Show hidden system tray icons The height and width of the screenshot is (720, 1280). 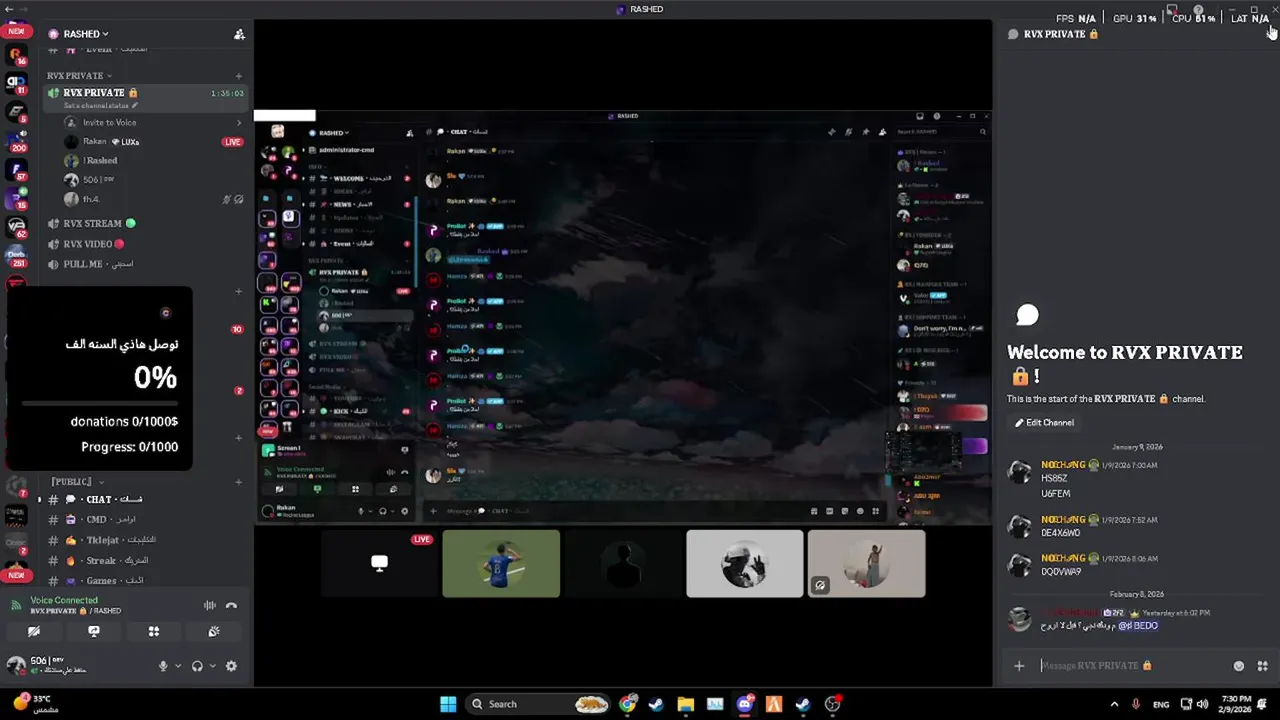1114,704
